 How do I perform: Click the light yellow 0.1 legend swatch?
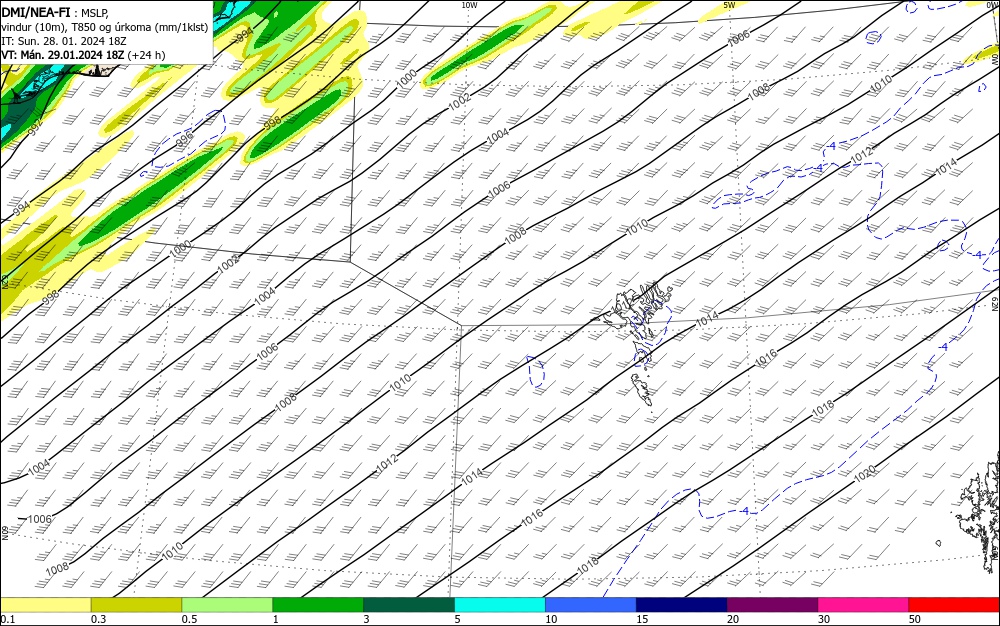coord(45,605)
